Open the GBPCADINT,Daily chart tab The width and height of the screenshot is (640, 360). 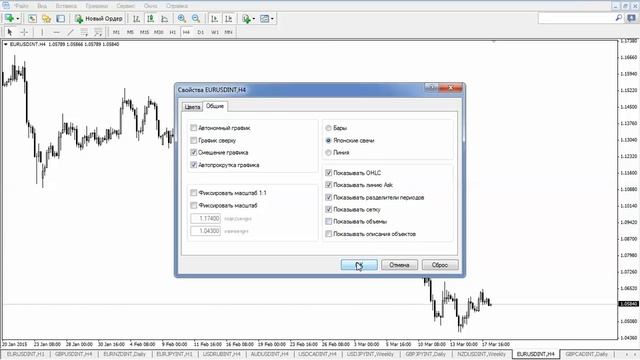tap(587, 354)
